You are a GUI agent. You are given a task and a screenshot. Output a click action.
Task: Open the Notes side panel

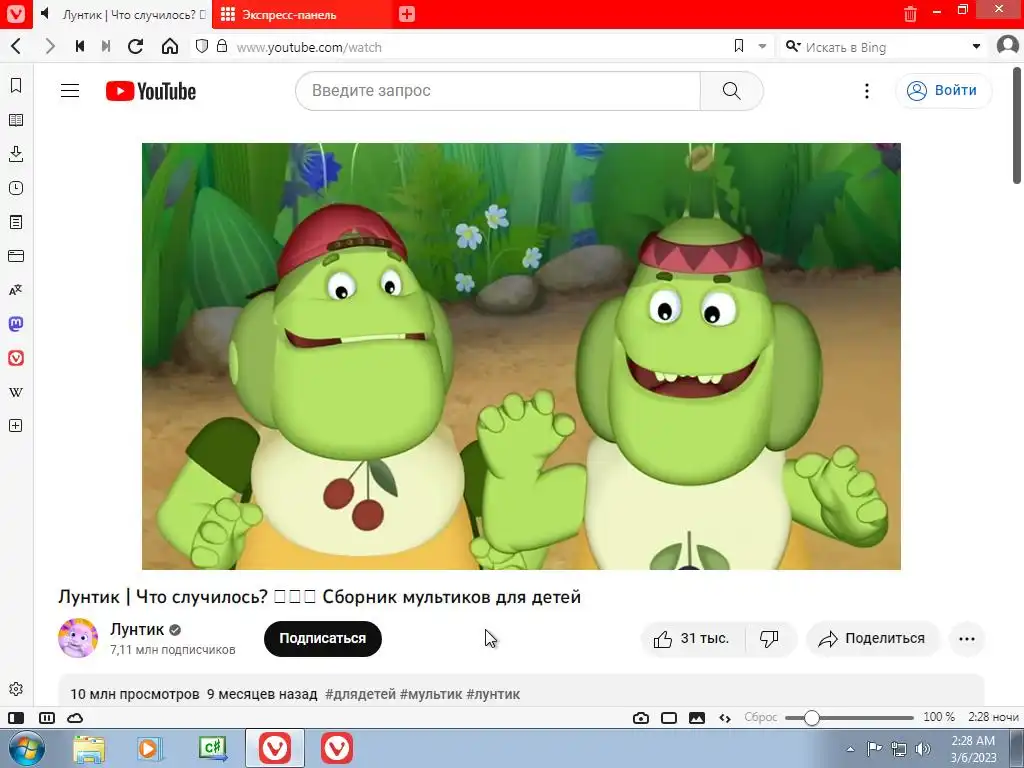(16, 222)
